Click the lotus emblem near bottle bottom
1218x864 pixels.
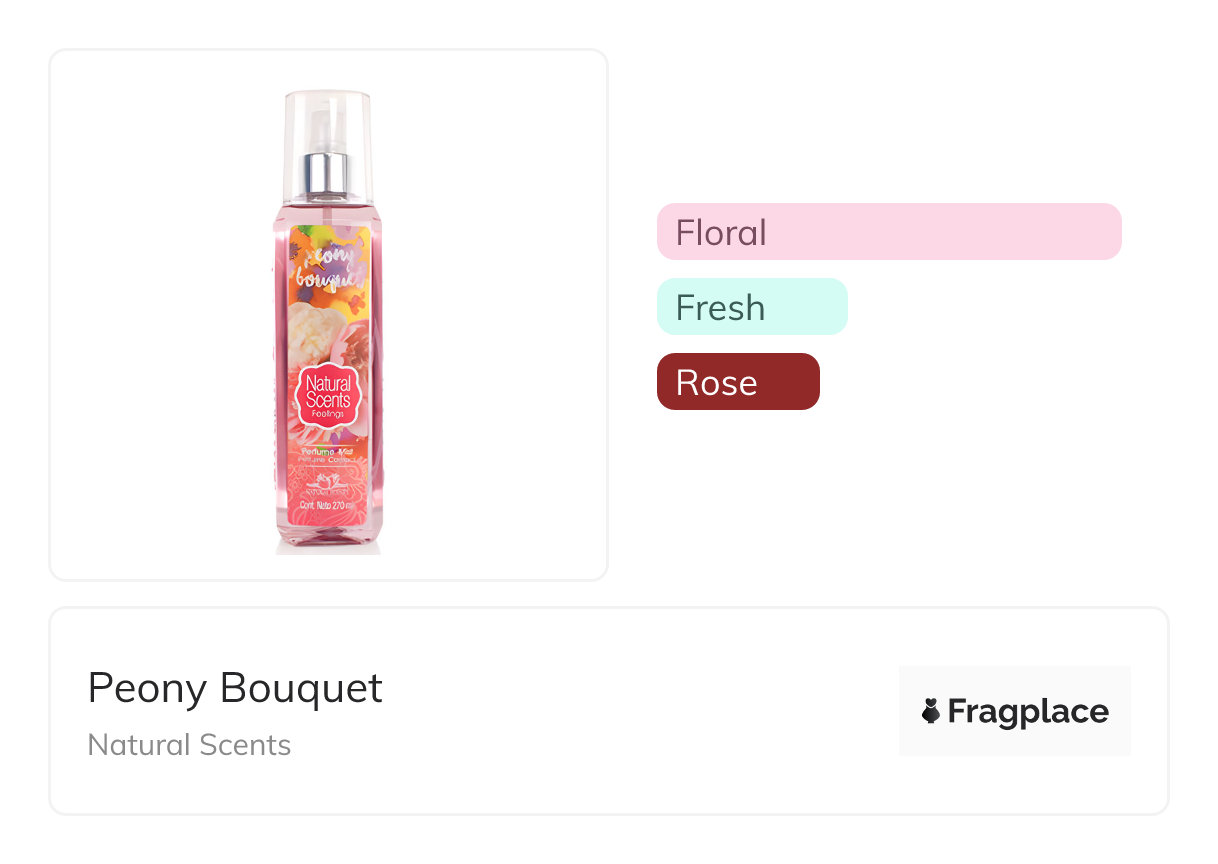point(329,490)
